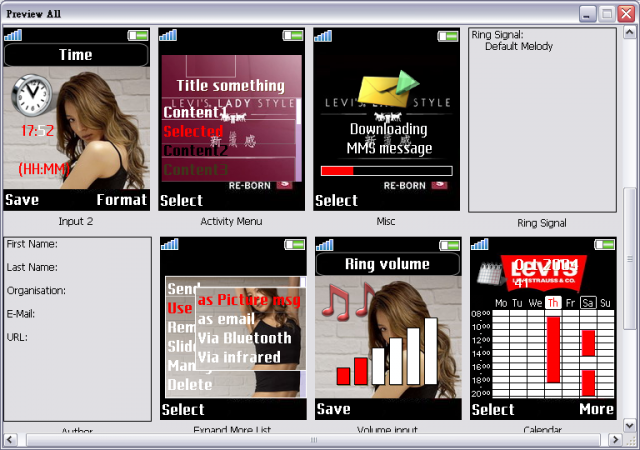This screenshot has height=450, width=640.
Task: Click Save softkey in Input 2 preview
Action: [22, 200]
